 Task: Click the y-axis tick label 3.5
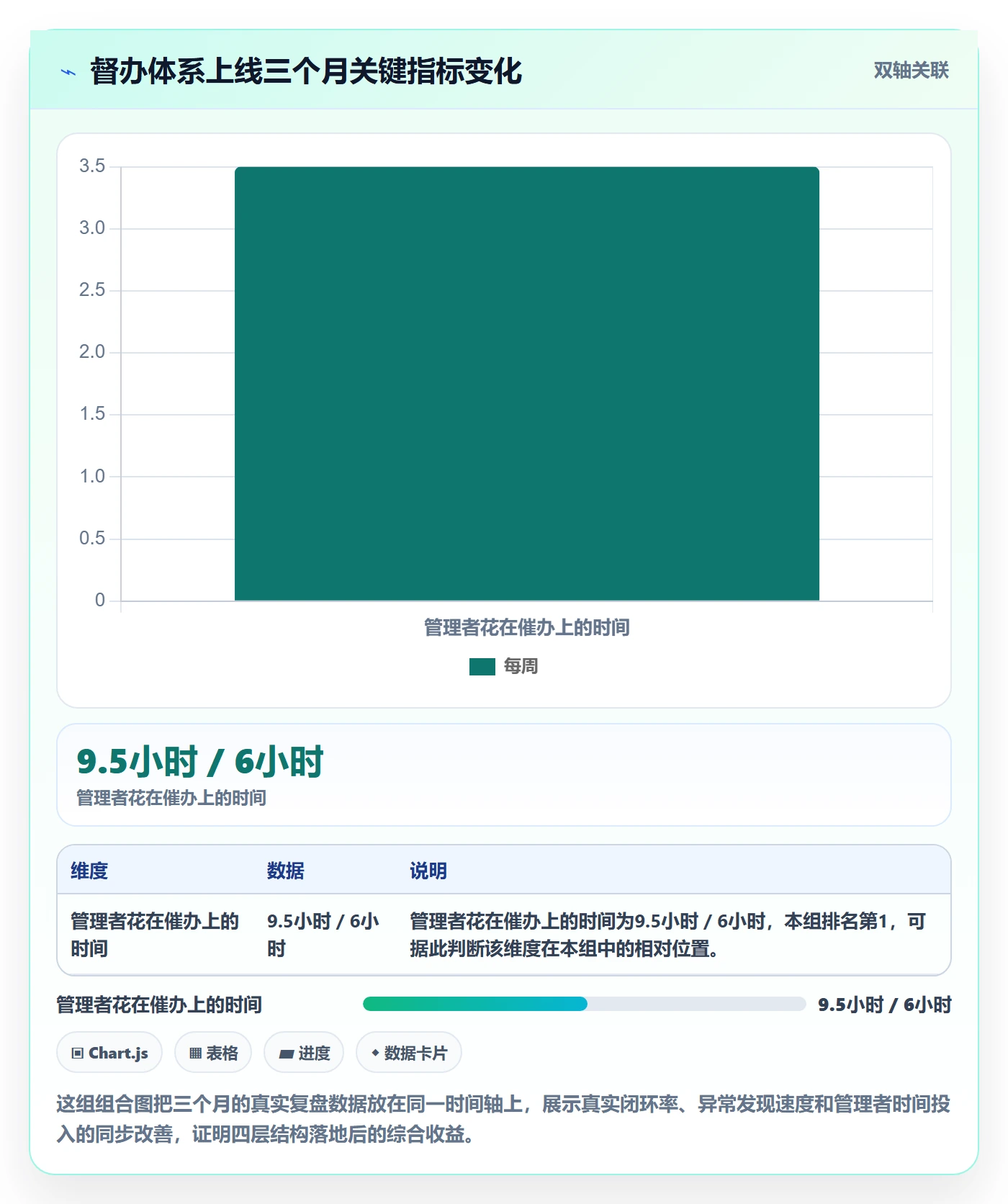(x=92, y=166)
